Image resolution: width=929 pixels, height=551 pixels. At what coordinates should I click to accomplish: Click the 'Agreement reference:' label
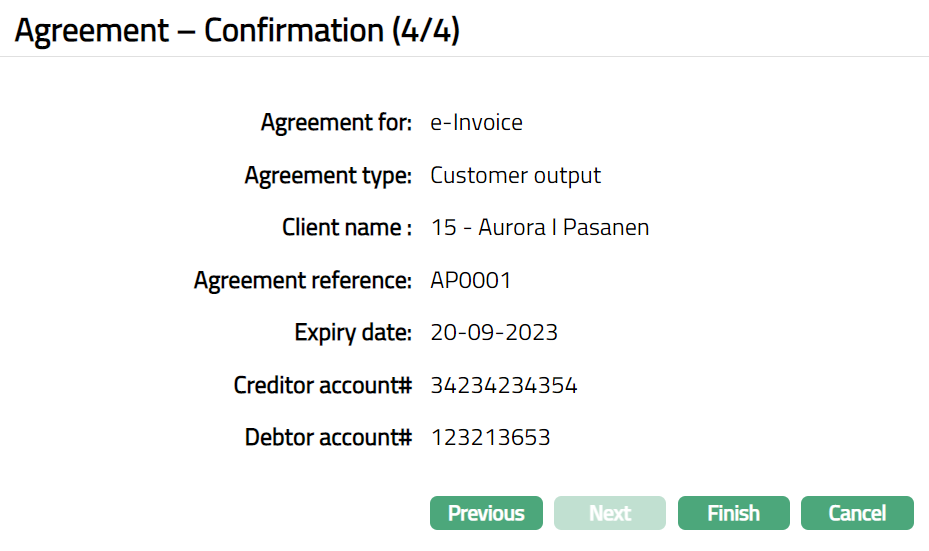[303, 281]
